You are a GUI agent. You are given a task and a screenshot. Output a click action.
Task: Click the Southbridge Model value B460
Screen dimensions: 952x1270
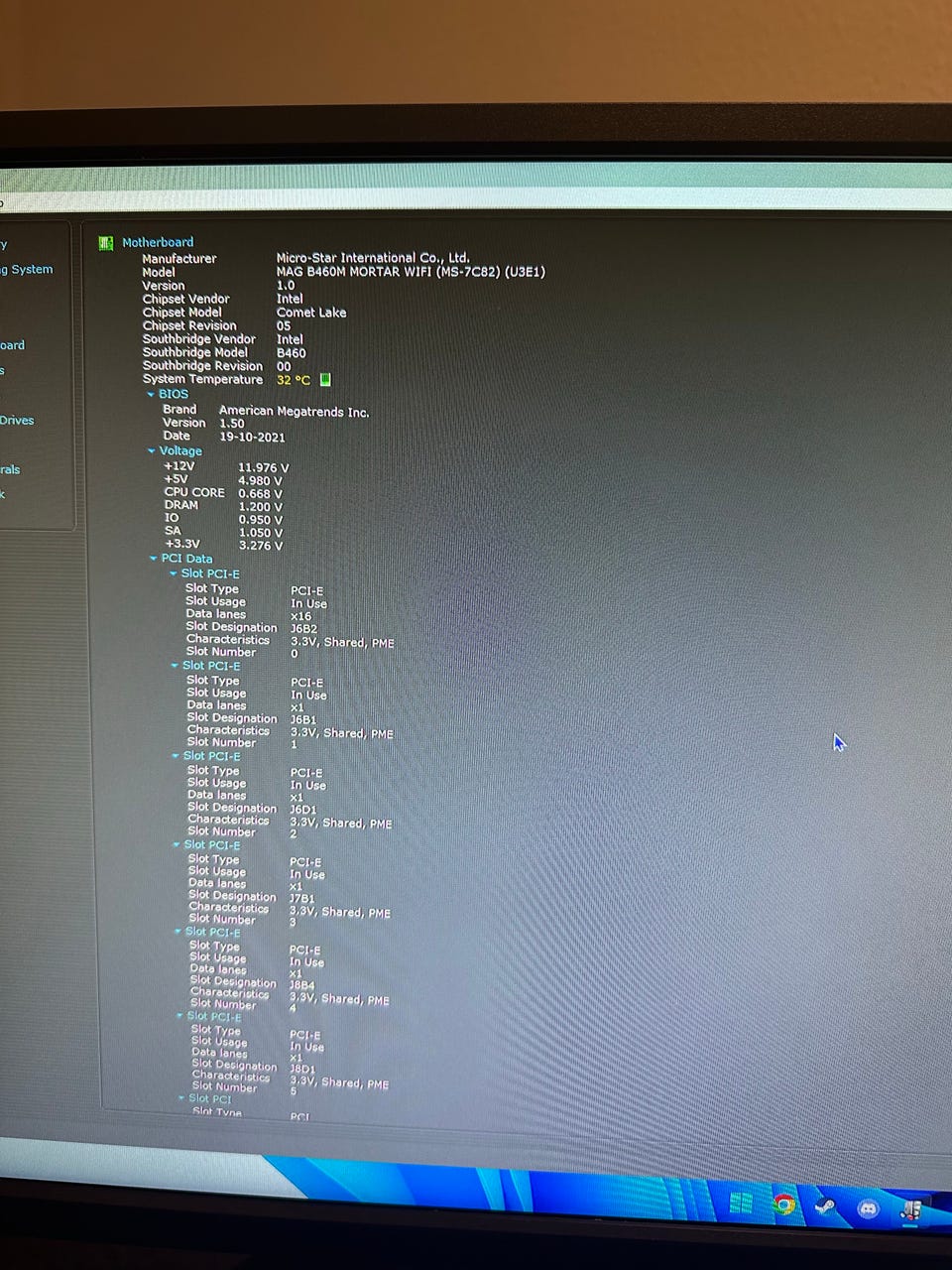[292, 353]
